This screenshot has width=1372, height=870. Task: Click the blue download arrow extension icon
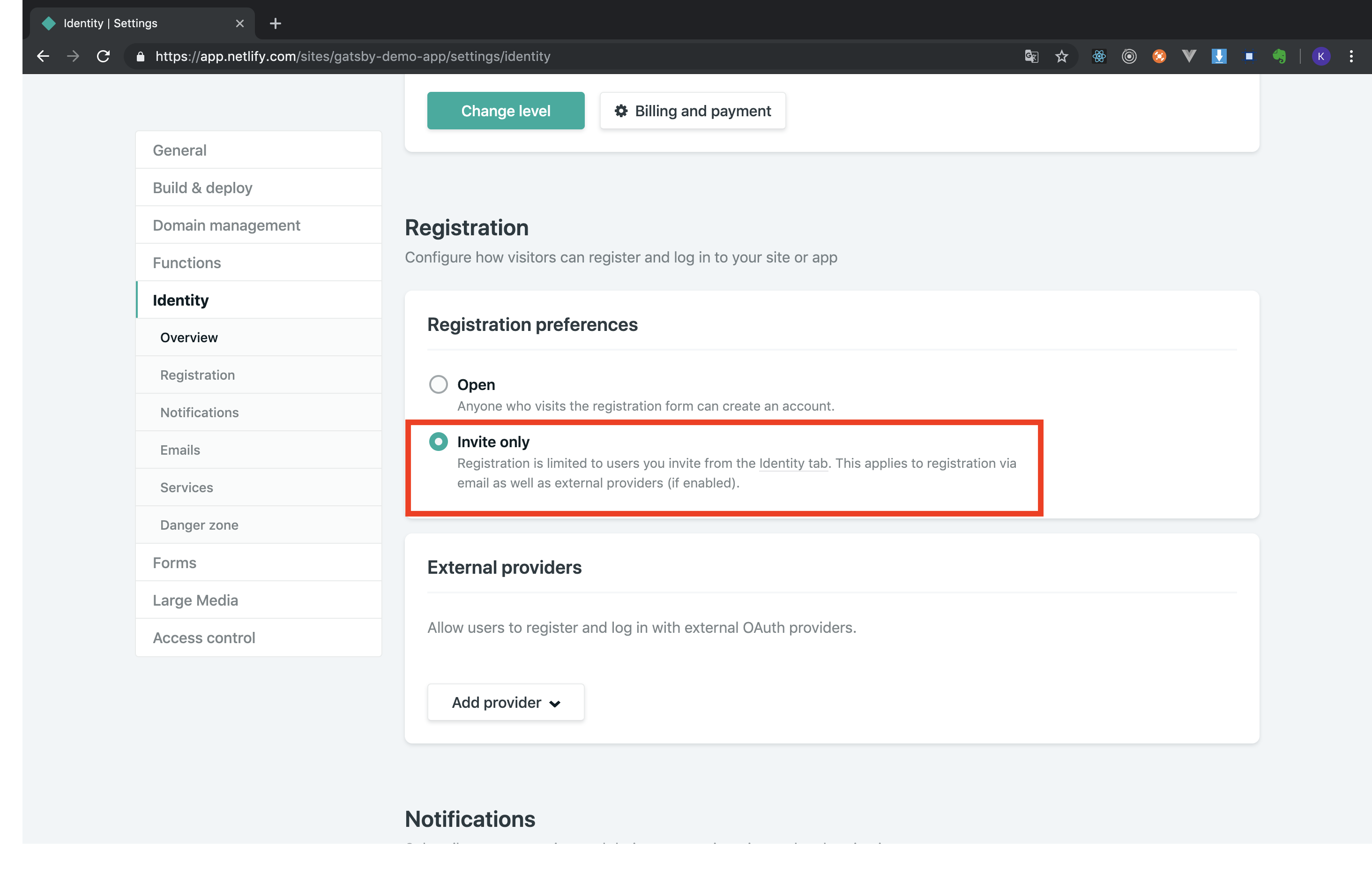pos(1219,56)
